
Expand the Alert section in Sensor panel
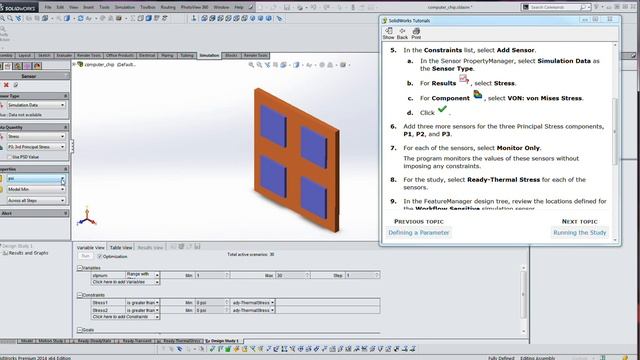(65, 213)
